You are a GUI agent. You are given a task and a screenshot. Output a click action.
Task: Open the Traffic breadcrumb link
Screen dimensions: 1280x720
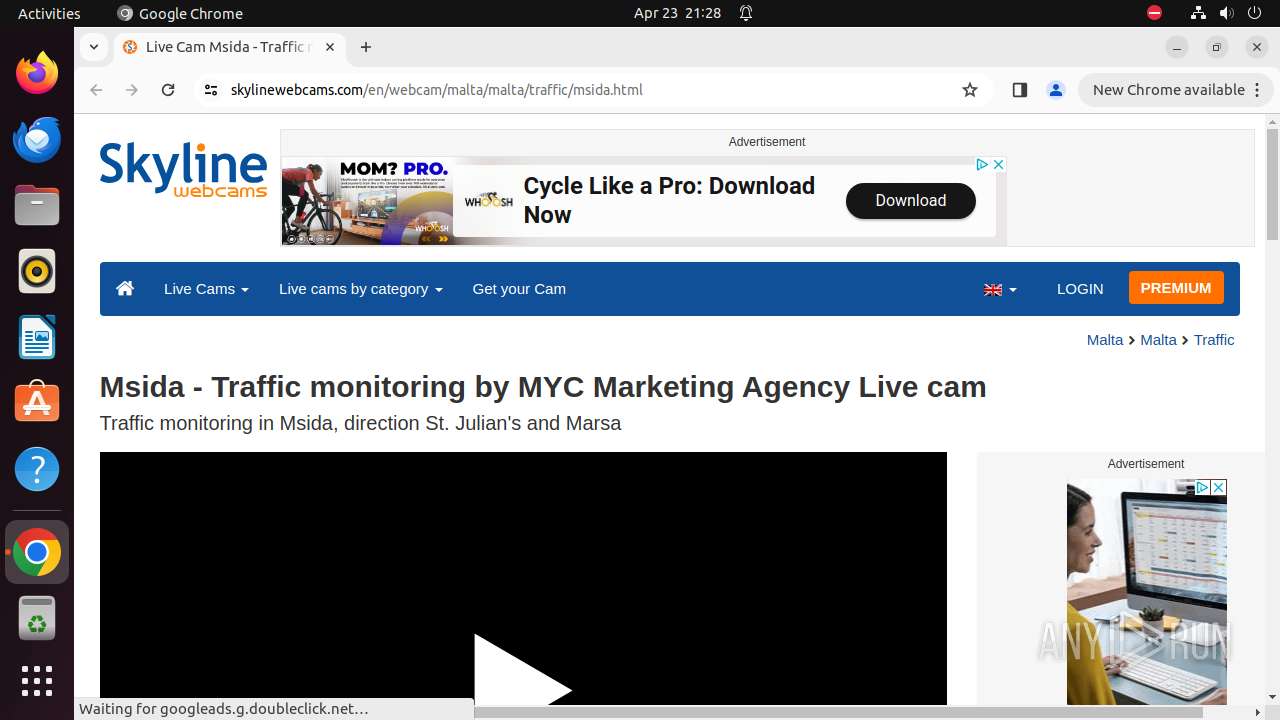pos(1214,340)
